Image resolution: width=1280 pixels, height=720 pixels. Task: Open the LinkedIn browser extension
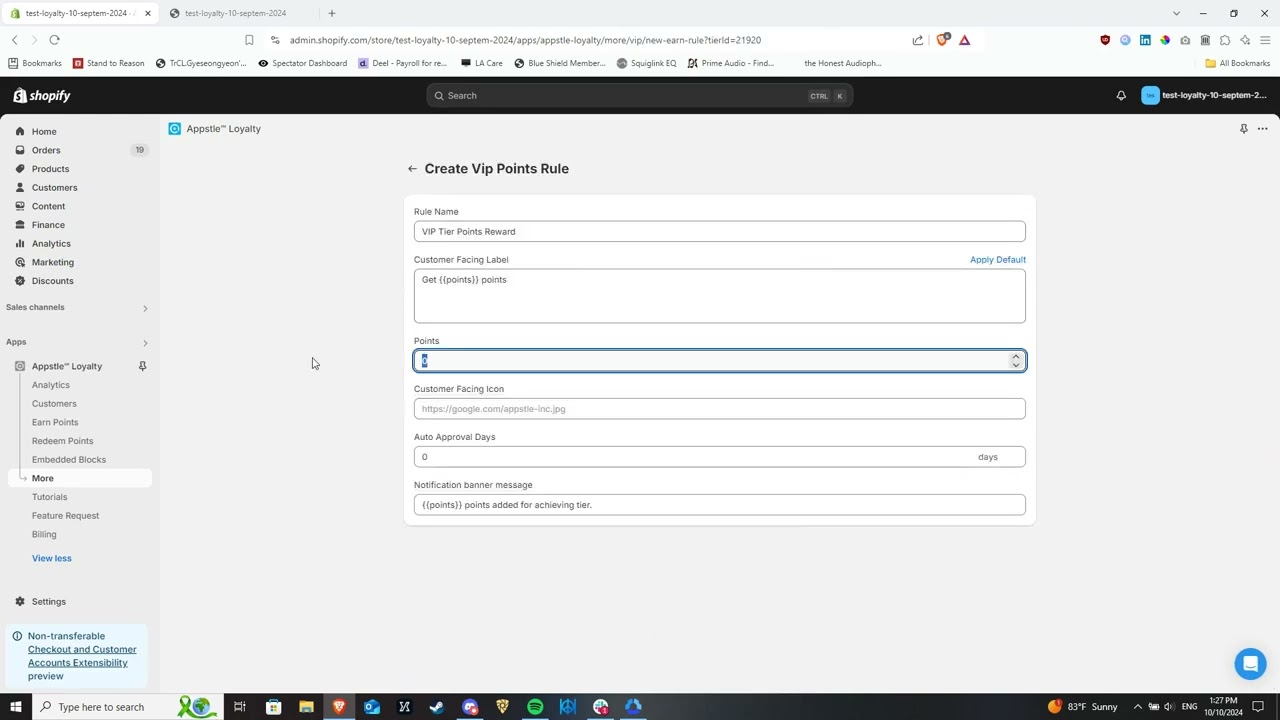point(1145,40)
